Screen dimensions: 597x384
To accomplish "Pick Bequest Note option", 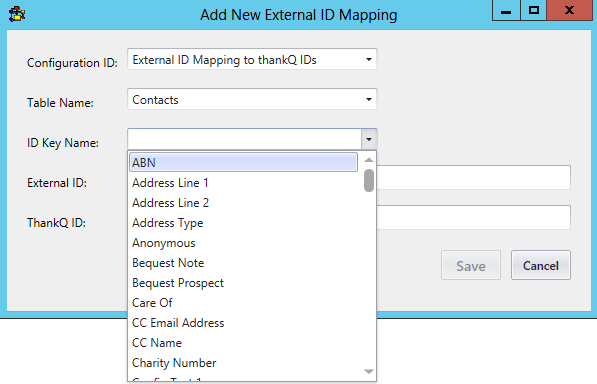I will (x=243, y=263).
